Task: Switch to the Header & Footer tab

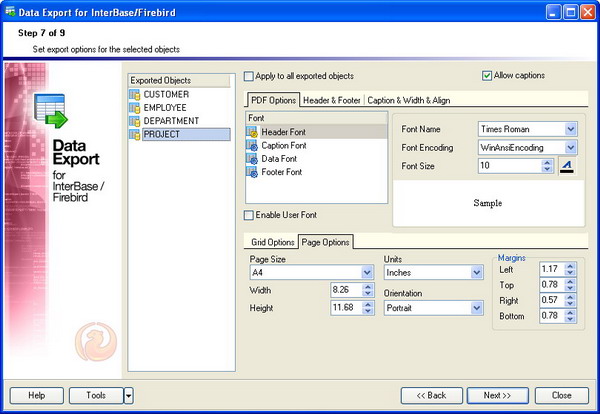Action: 332,101
